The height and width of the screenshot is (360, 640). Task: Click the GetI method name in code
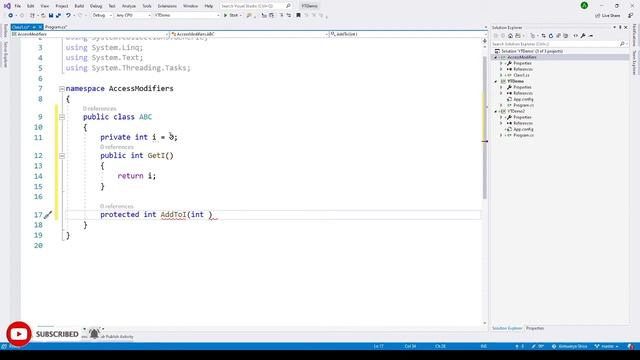pyautogui.click(x=156, y=156)
